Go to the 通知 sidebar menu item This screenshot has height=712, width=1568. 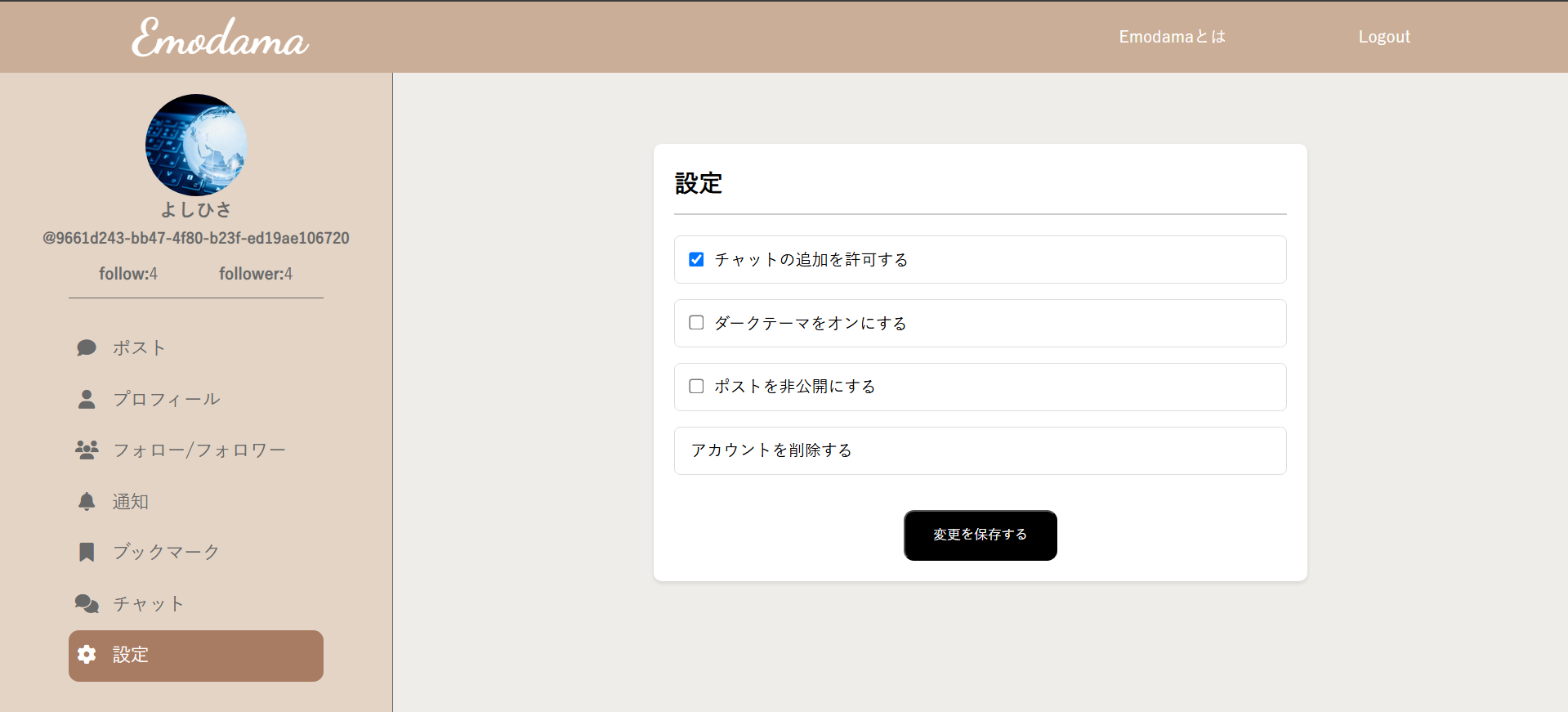tap(131, 501)
